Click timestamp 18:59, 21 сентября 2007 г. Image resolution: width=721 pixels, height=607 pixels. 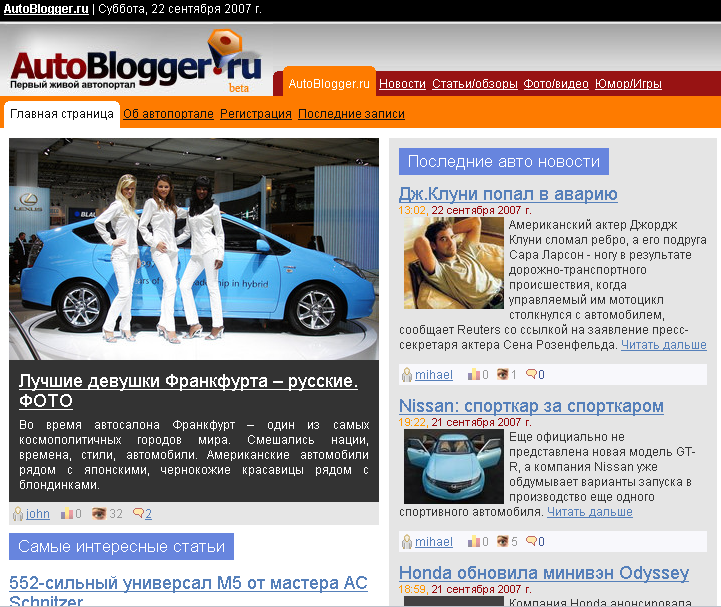[465, 589]
